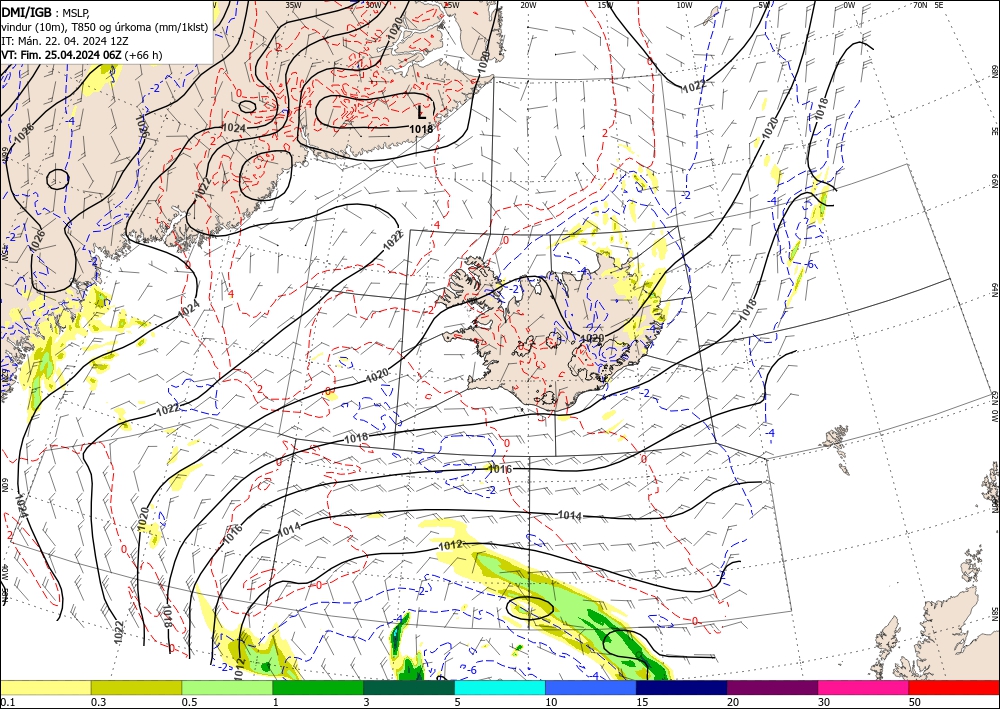Image resolution: width=1000 pixels, height=709 pixels.
Task: Pick the red 50+ legend swatch
Action: pyautogui.click(x=954, y=687)
